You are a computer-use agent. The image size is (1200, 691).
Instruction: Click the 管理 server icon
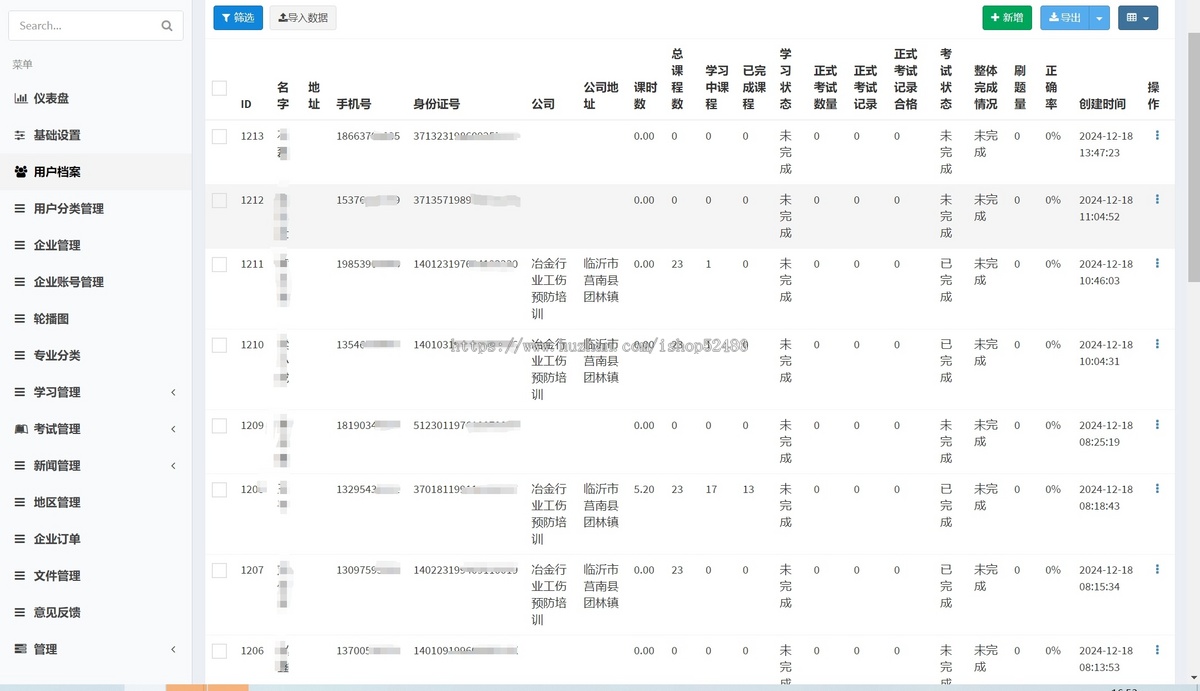20,649
